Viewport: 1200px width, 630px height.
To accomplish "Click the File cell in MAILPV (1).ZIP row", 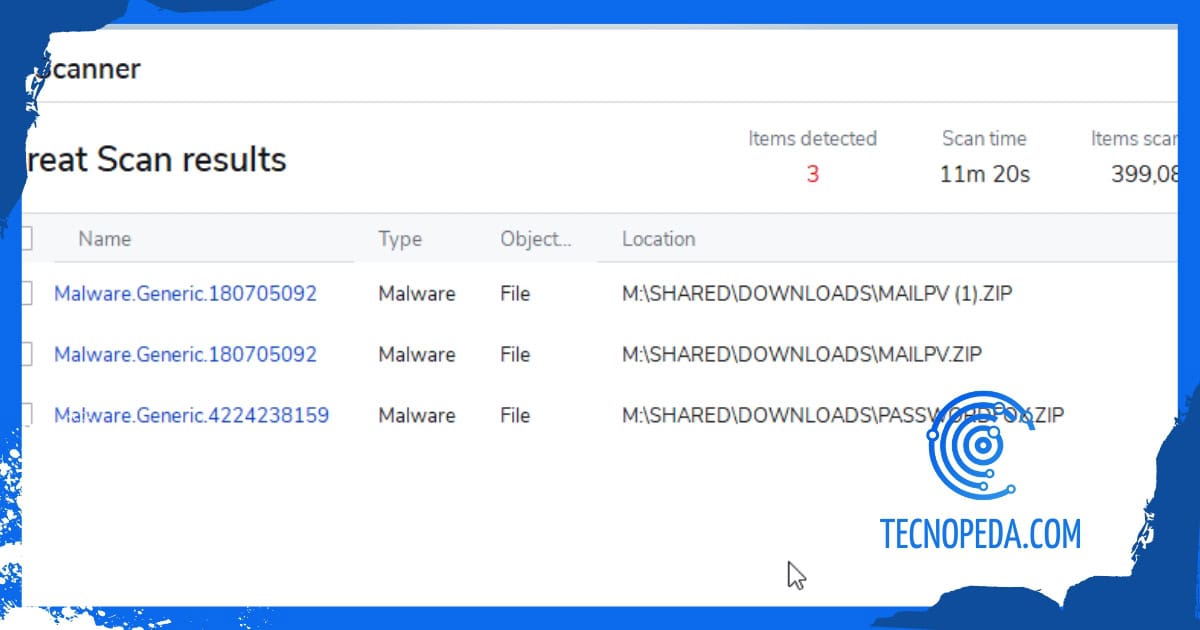I will point(515,294).
